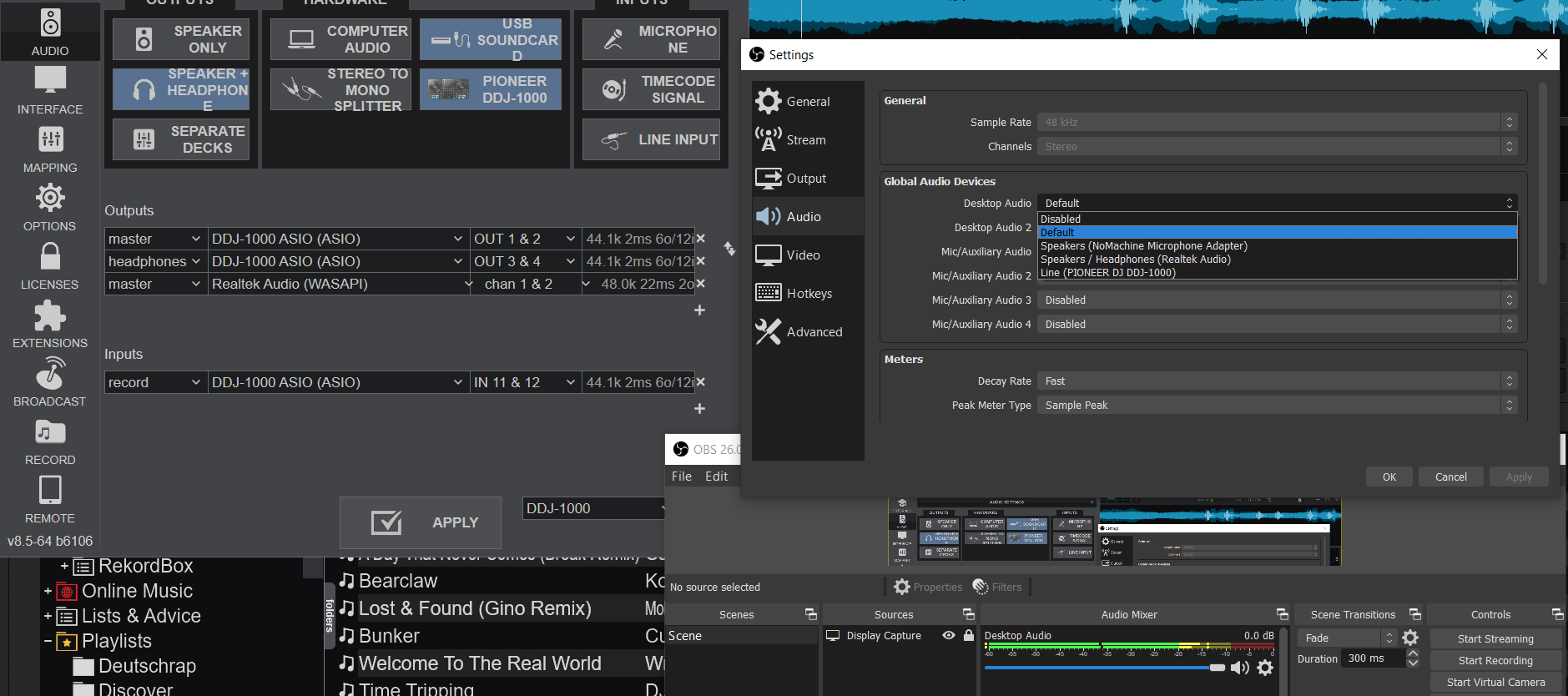Choose COMPUTER AUDIO hardware option

[340, 39]
